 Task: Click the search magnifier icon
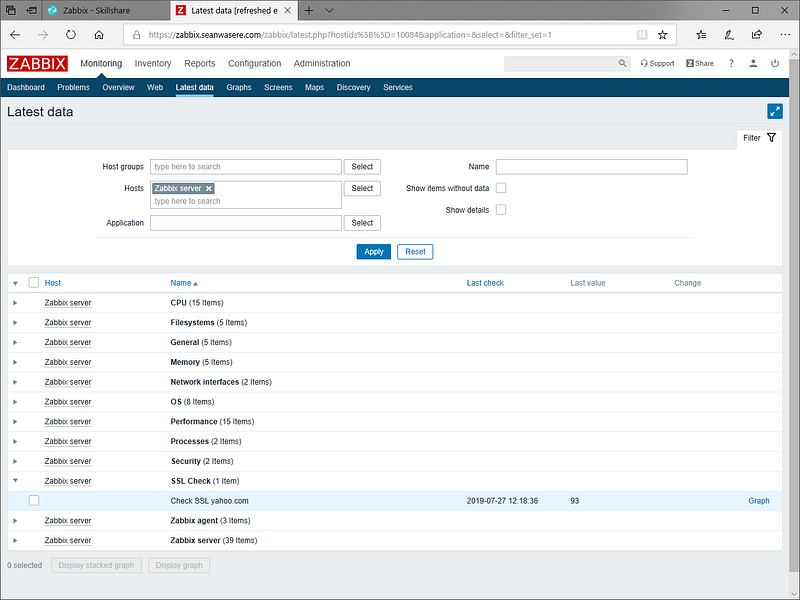click(622, 63)
